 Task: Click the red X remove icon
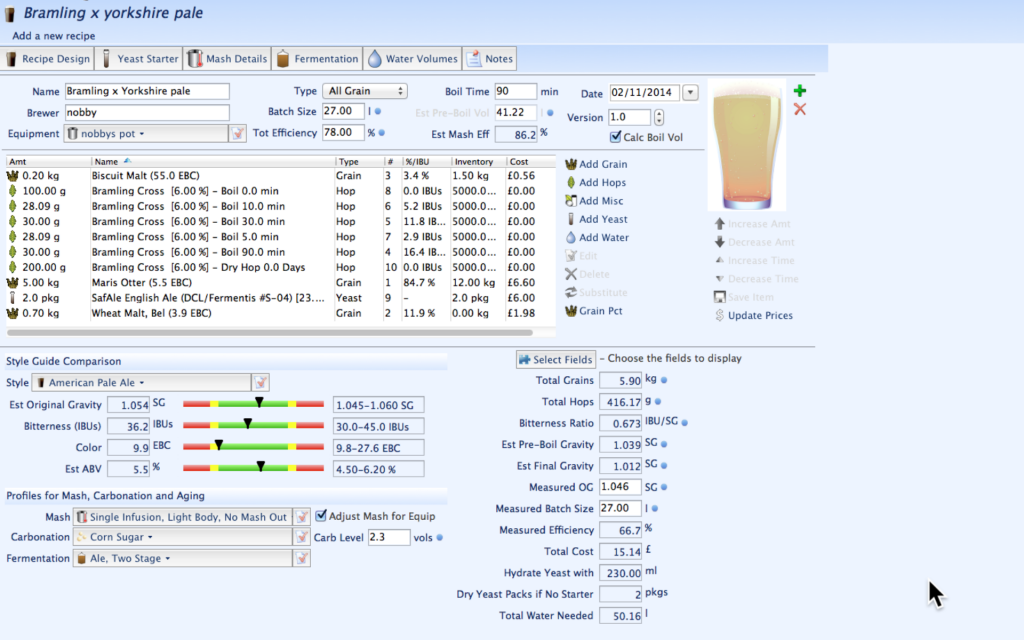(x=799, y=109)
